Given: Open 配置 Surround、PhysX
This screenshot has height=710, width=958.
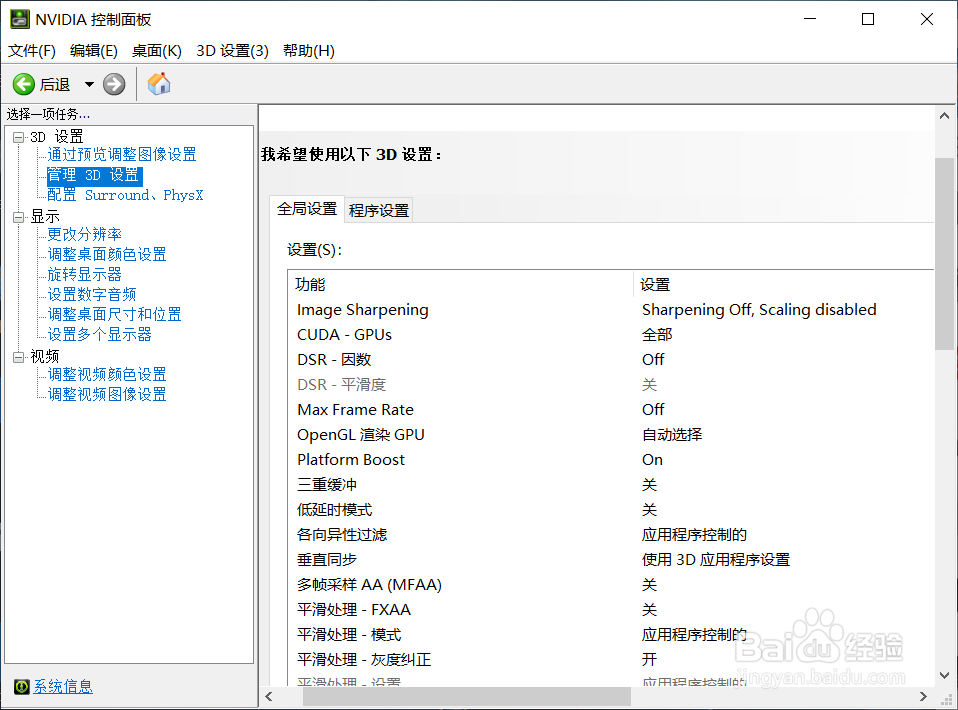Looking at the screenshot, I should 125,196.
